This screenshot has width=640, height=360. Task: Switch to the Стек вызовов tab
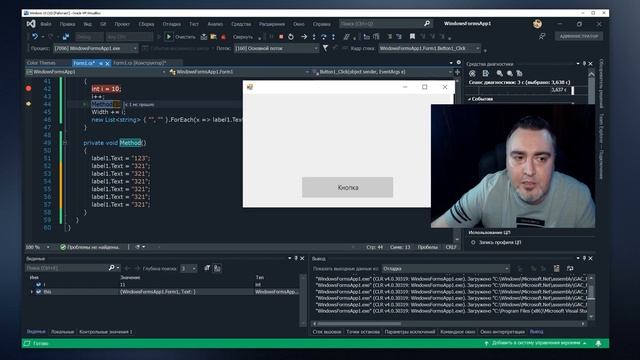tap(327, 332)
